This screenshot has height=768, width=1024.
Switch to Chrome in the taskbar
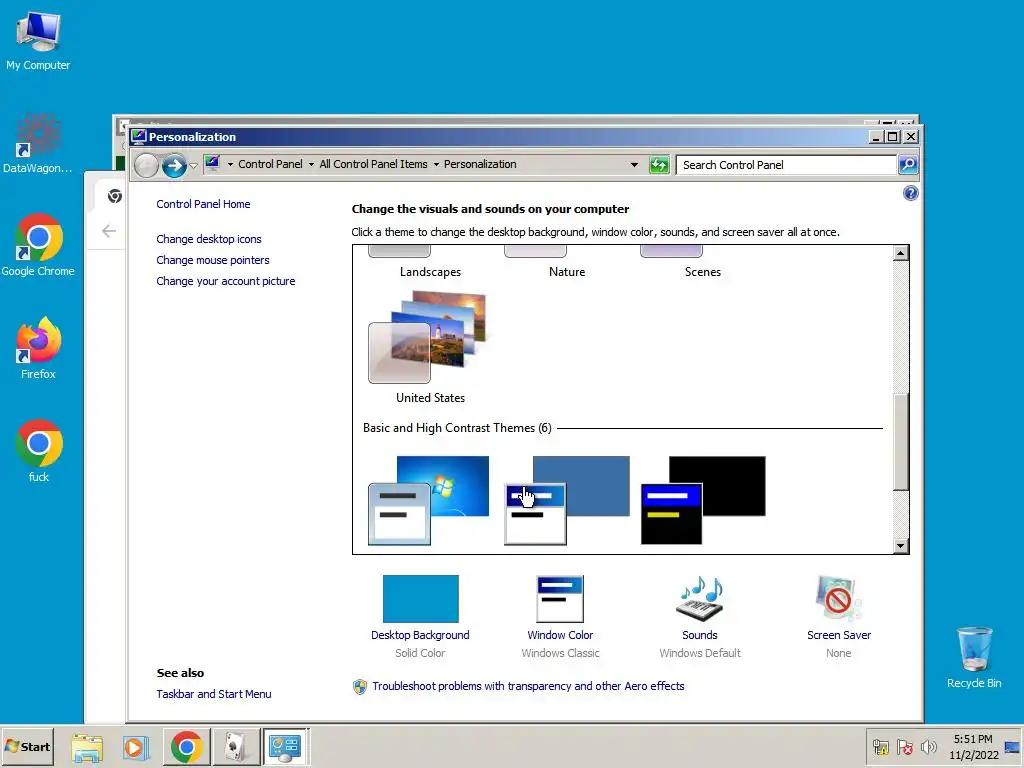click(x=186, y=747)
